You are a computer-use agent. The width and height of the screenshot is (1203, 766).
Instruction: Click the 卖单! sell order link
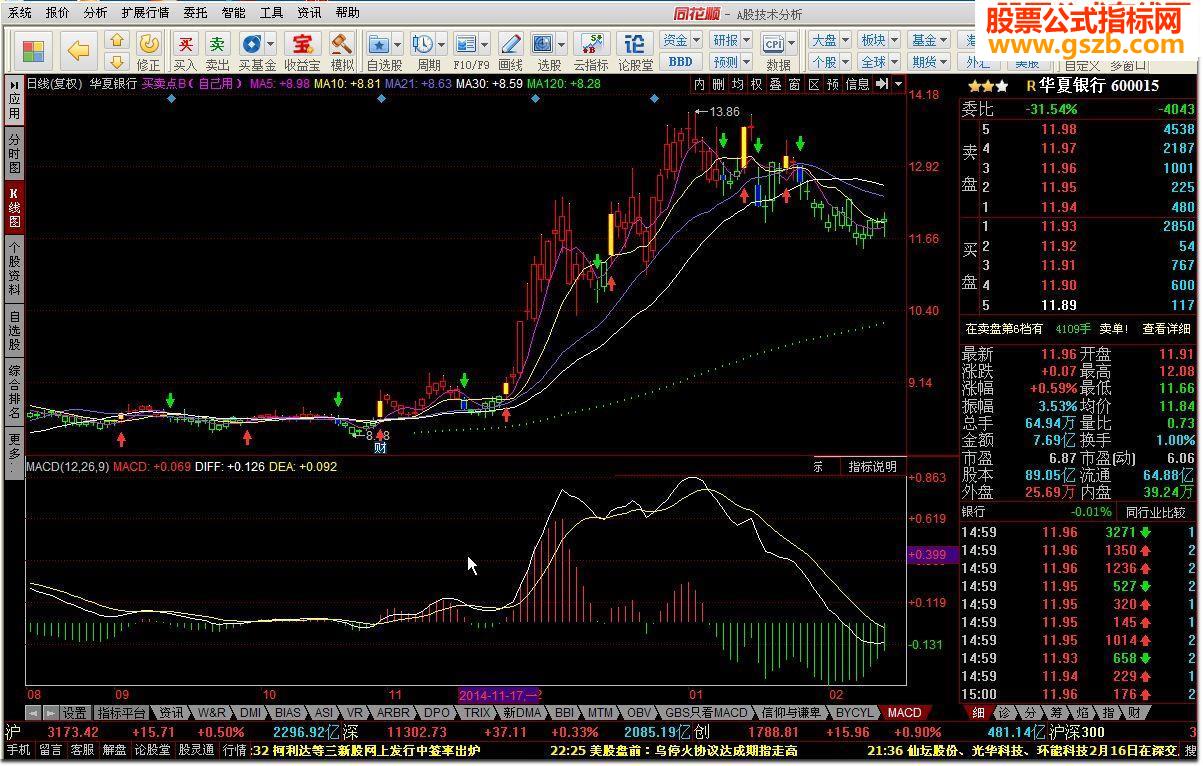coord(1114,328)
